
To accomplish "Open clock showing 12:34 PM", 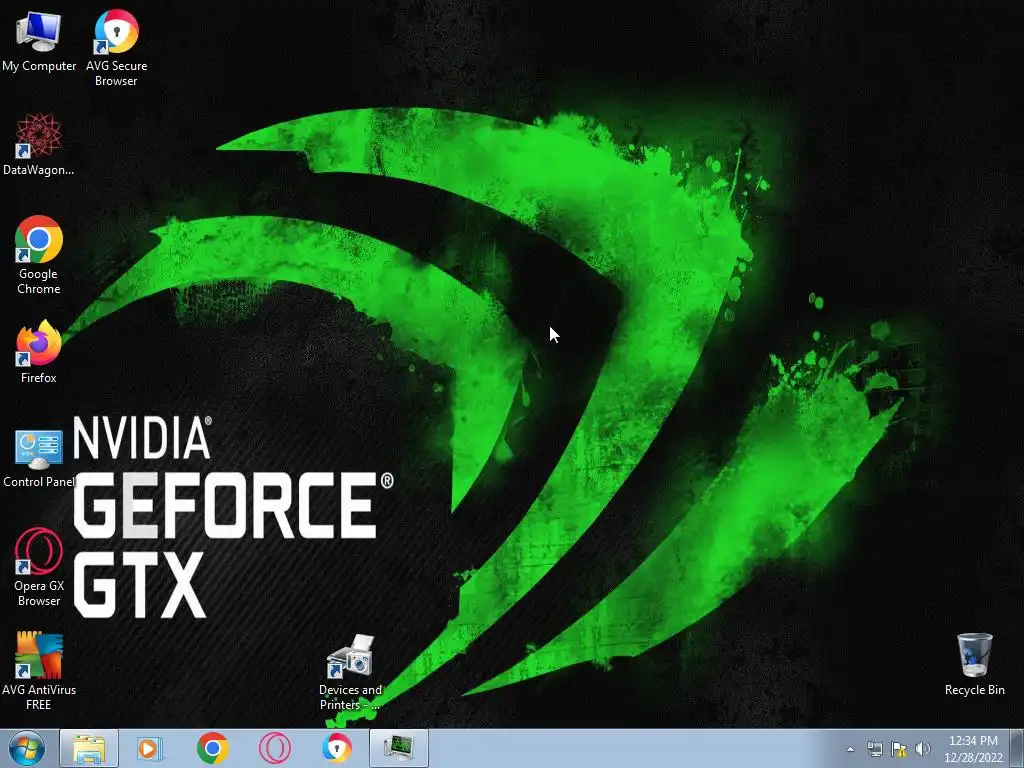I will point(973,749).
